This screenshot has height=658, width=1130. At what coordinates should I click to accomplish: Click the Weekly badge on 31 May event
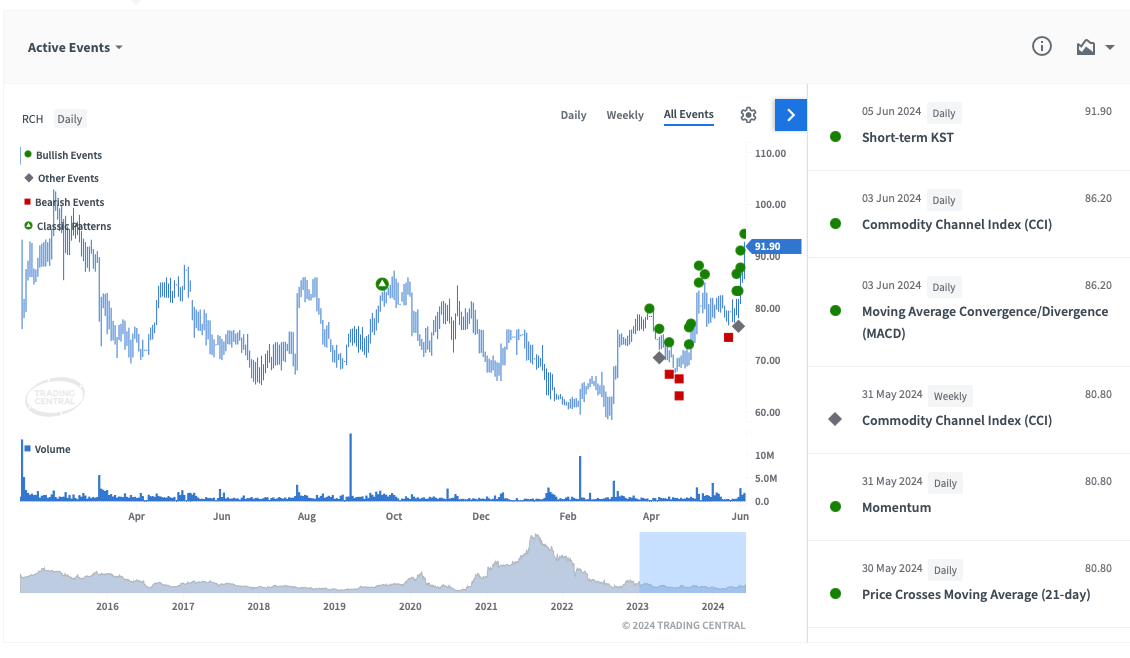pyautogui.click(x=951, y=396)
